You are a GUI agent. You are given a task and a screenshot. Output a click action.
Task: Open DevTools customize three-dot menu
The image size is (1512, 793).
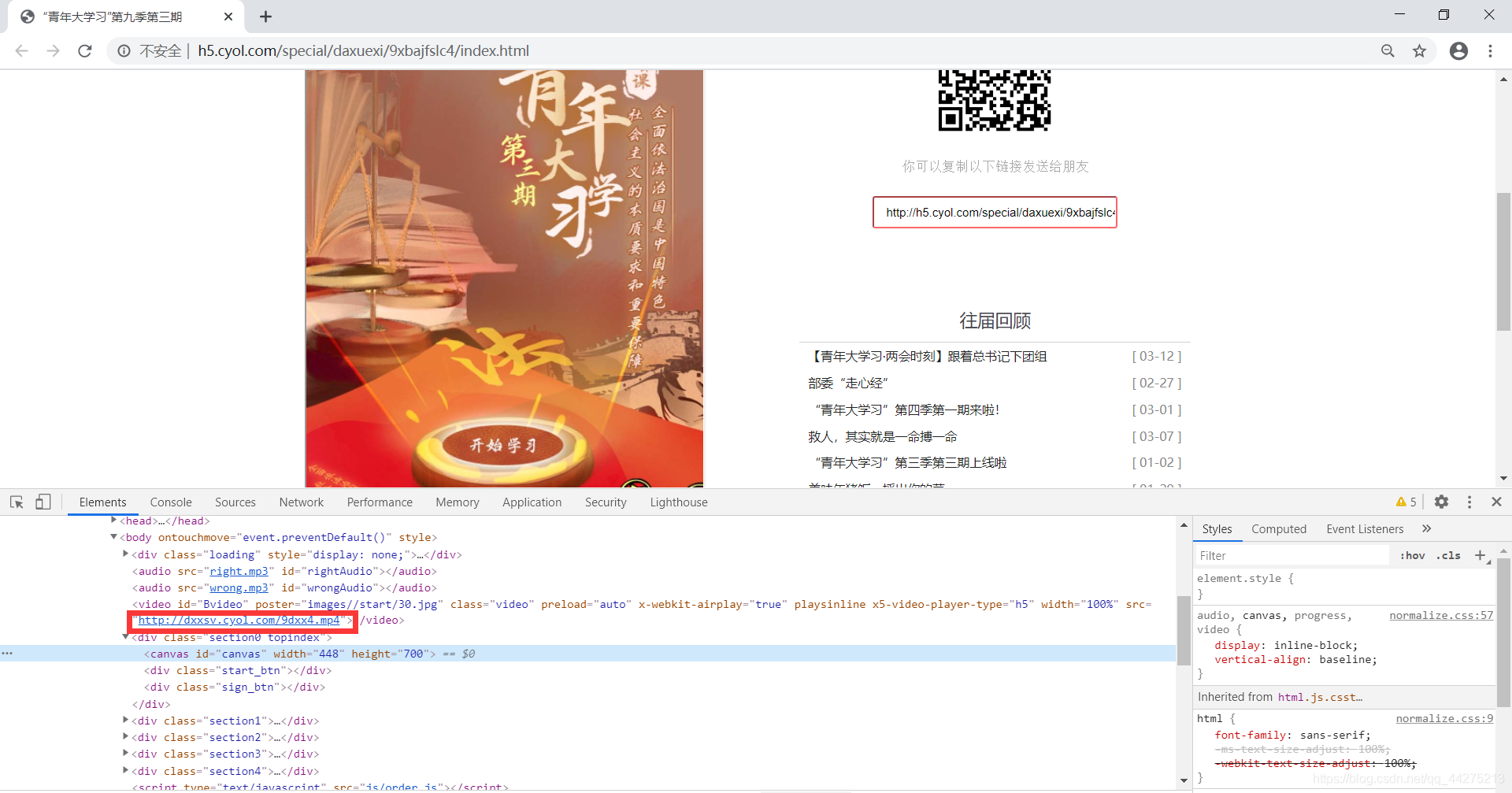click(x=1469, y=502)
